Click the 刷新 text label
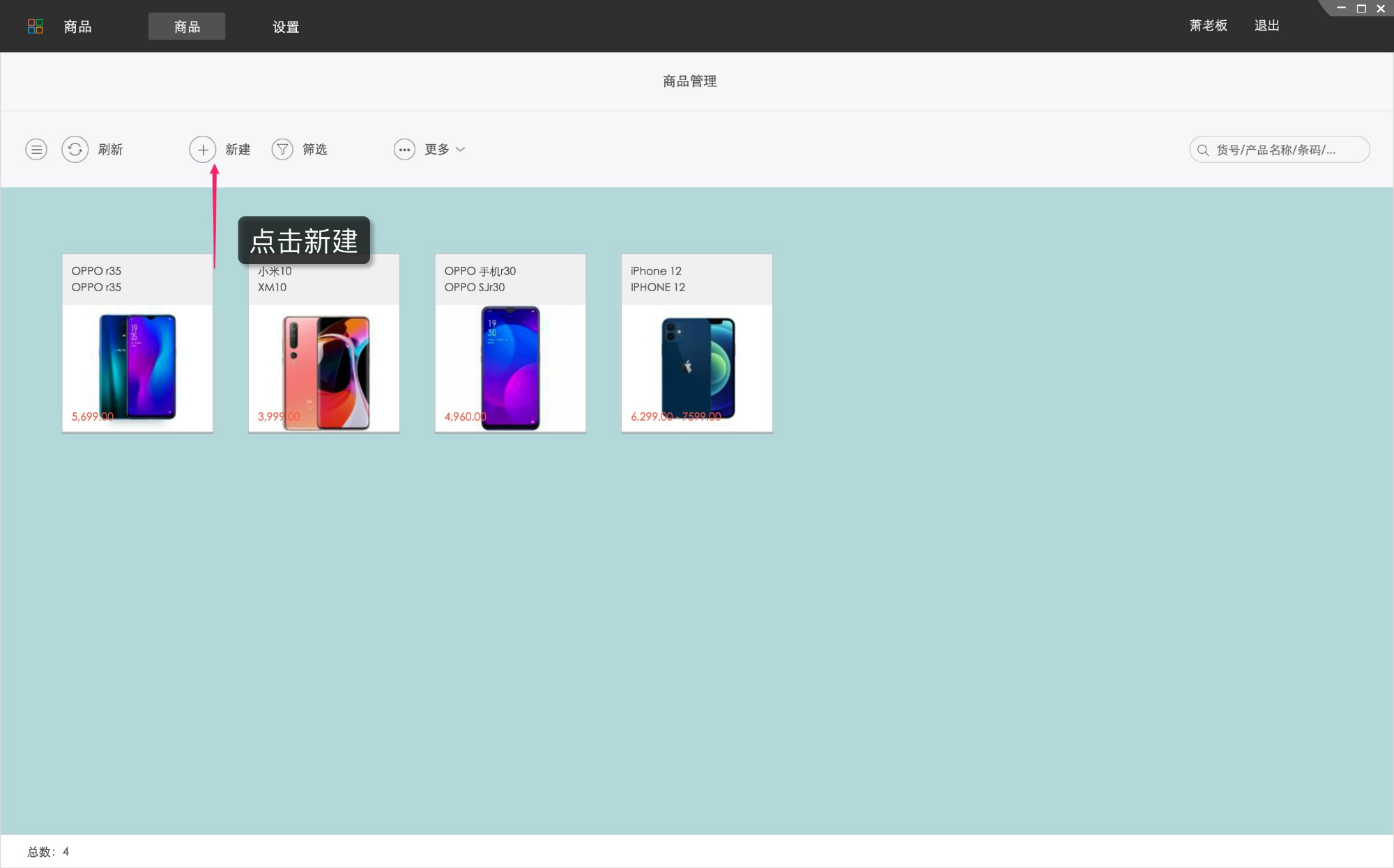The width and height of the screenshot is (1394, 868). (110, 149)
